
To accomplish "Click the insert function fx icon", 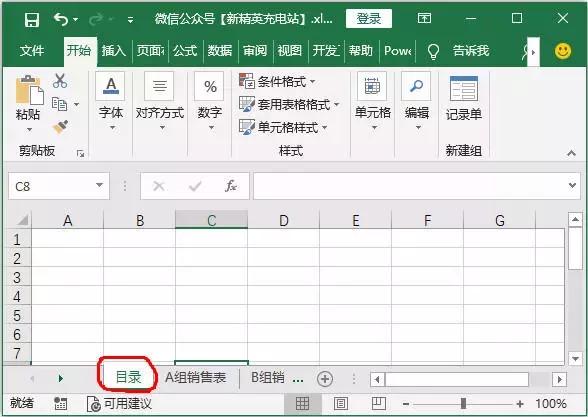I will tap(231, 186).
